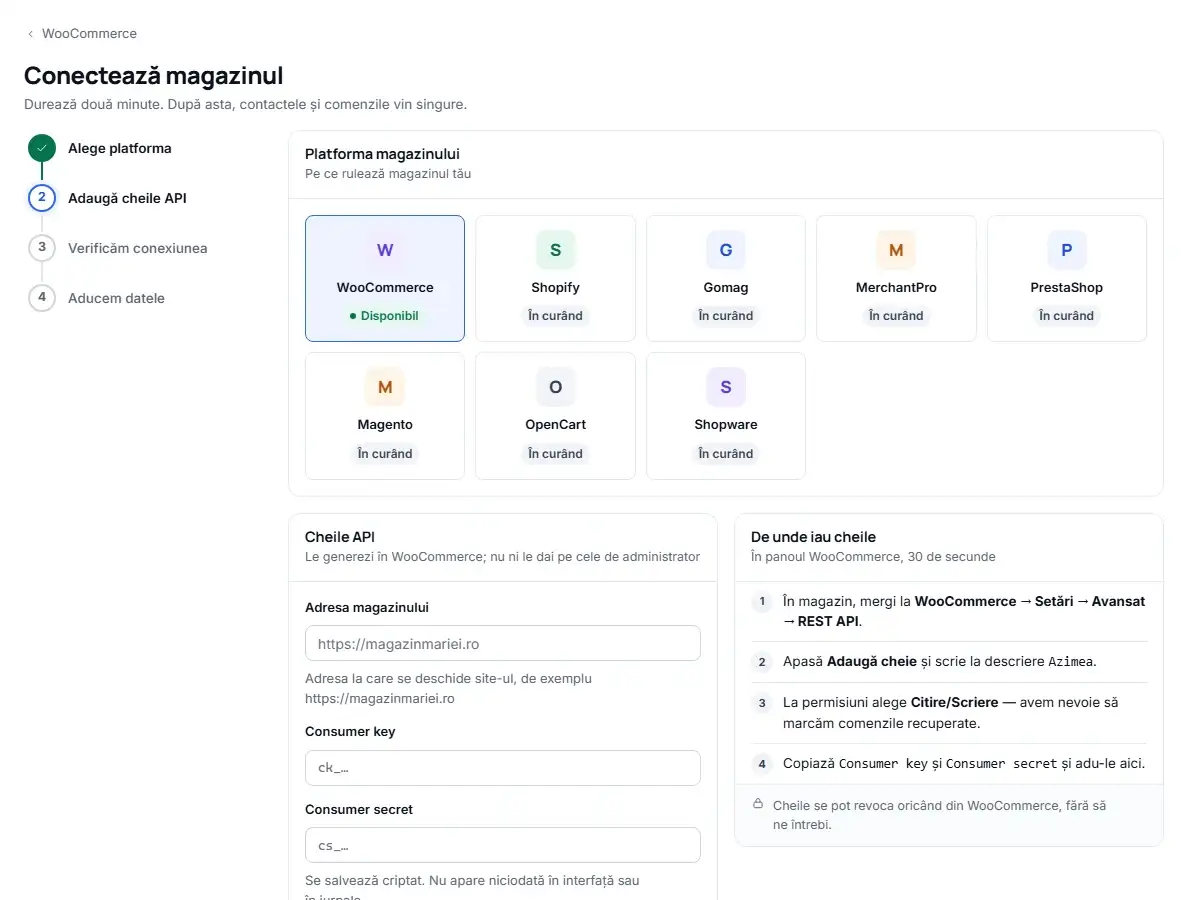Click the Disponibil badge under WooCommerce
This screenshot has width=1188, height=900.
click(384, 316)
